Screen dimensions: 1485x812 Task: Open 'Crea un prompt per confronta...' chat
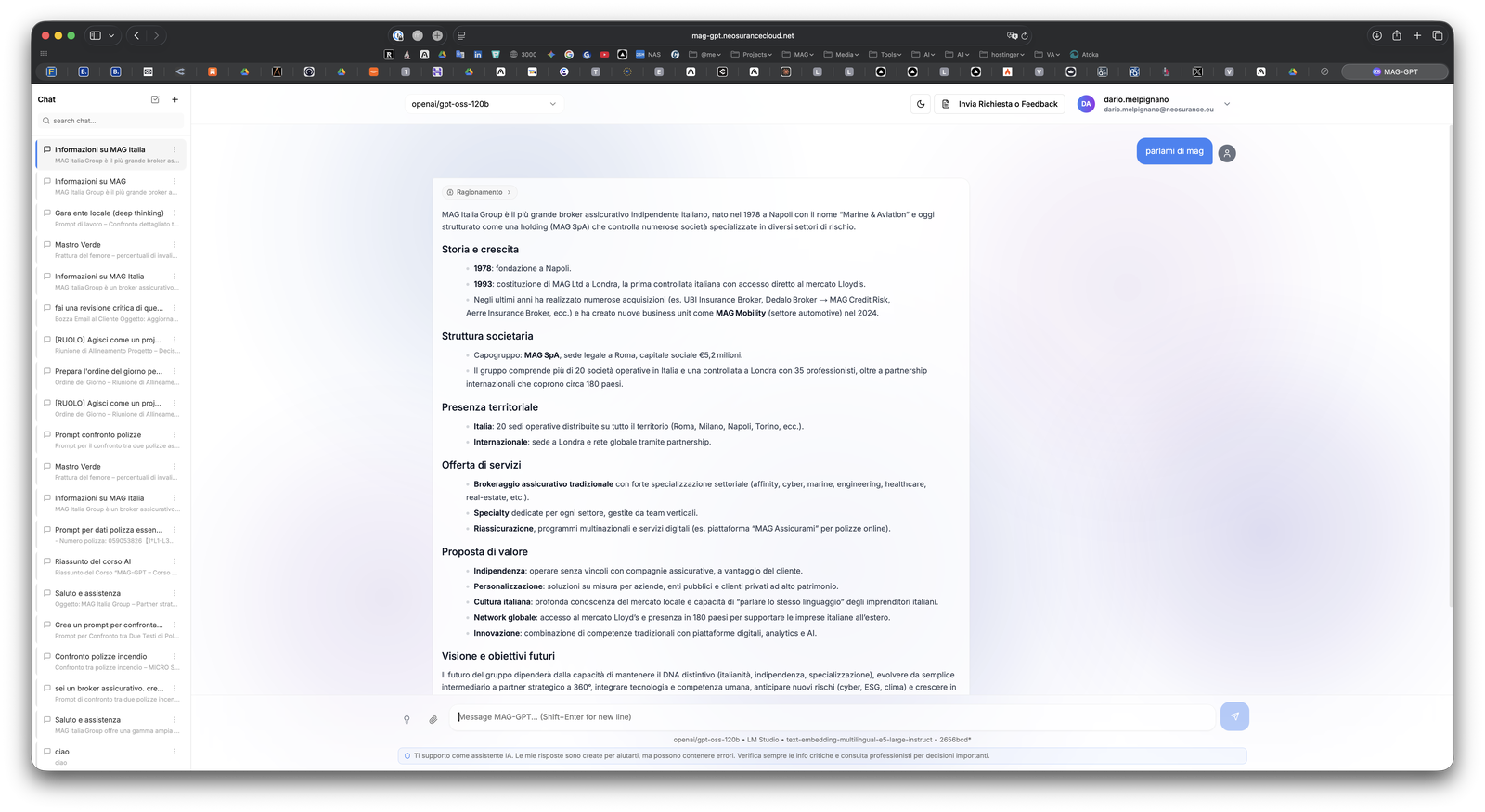click(x=110, y=630)
